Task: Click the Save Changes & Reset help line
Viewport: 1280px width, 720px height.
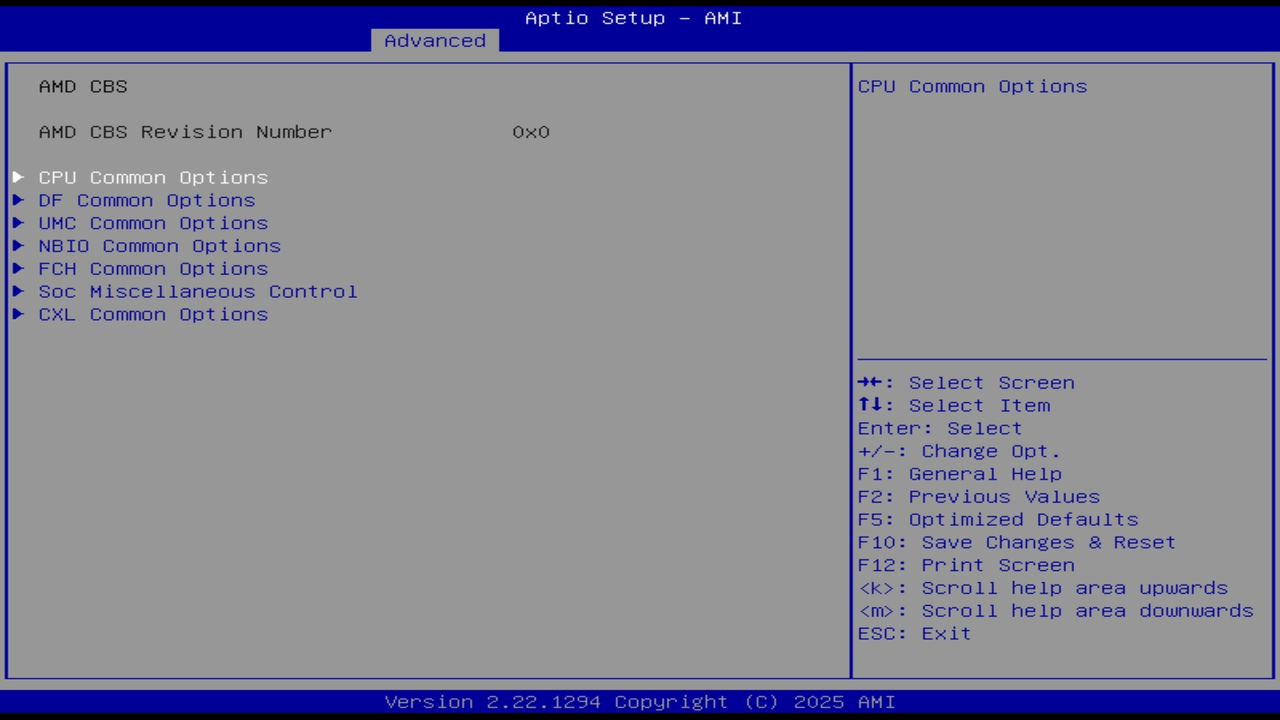Action: click(x=1016, y=542)
